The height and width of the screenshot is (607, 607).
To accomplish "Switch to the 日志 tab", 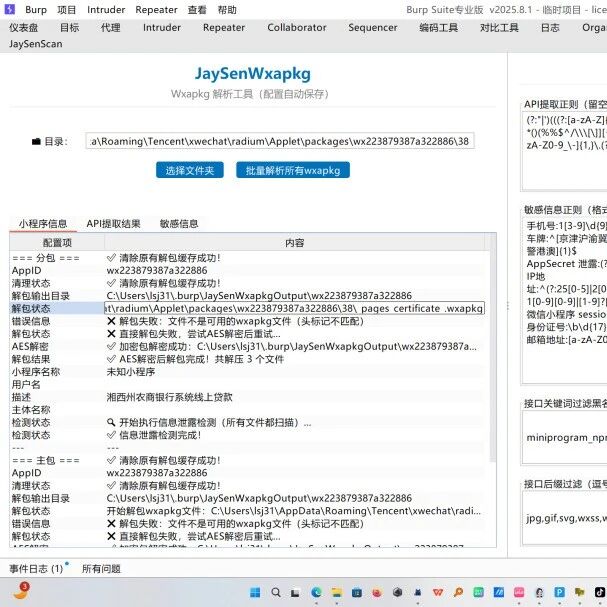I will tap(550, 27).
